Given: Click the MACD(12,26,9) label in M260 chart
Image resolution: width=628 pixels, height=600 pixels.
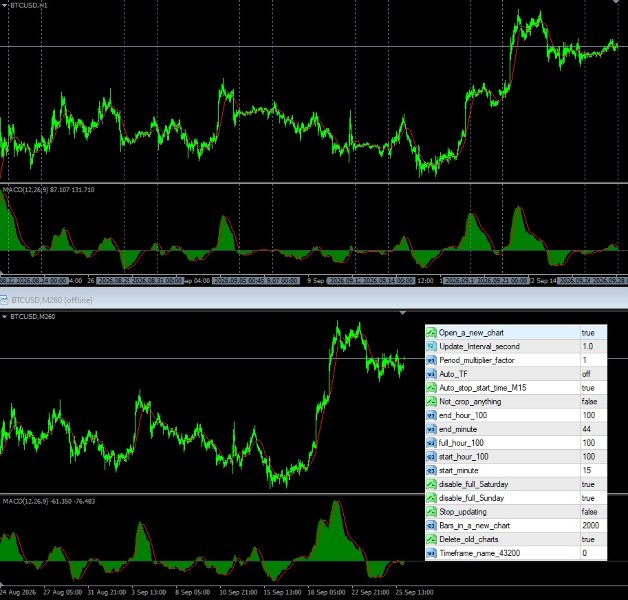Looking at the screenshot, I should click(x=26, y=501).
